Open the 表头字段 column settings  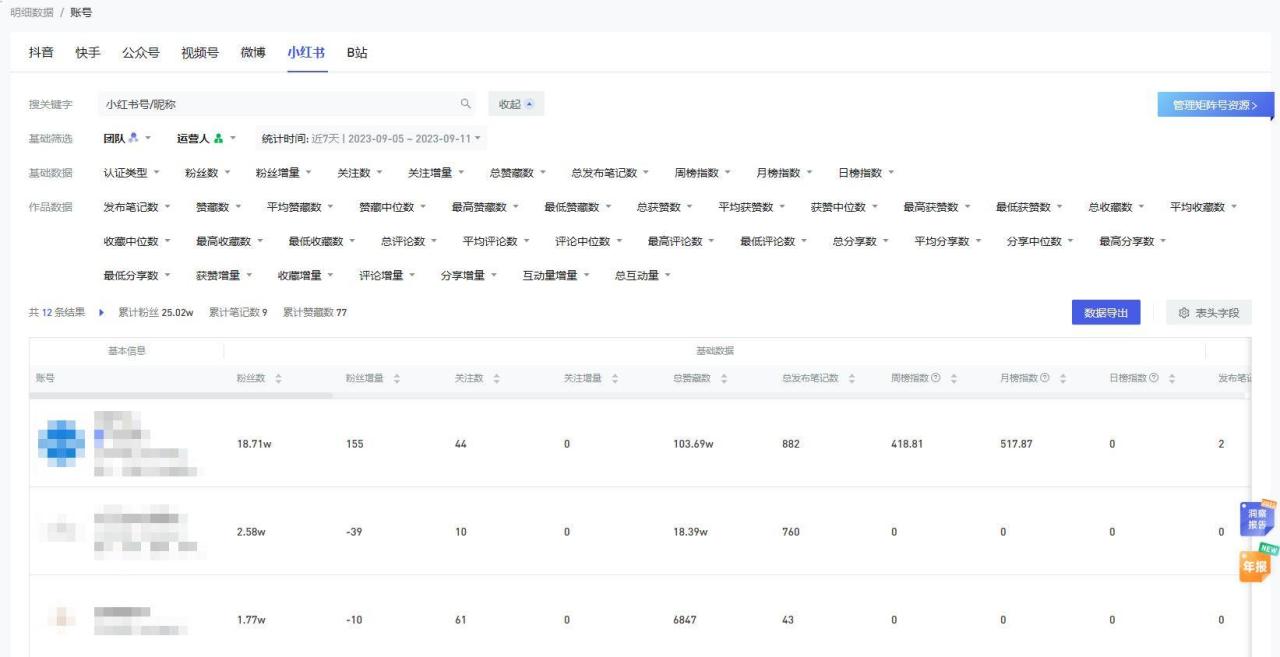[1207, 313]
